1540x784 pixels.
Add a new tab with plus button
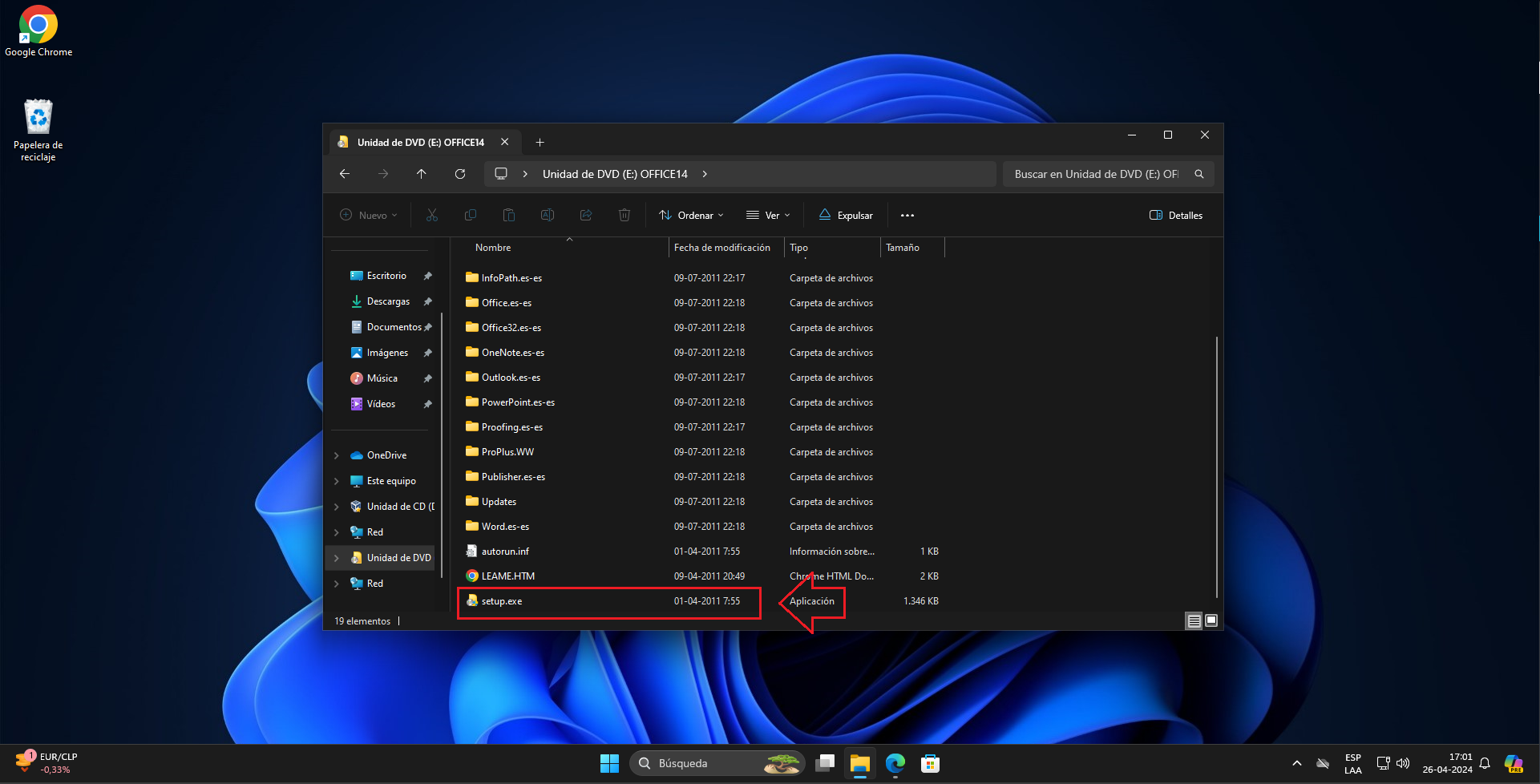(540, 142)
